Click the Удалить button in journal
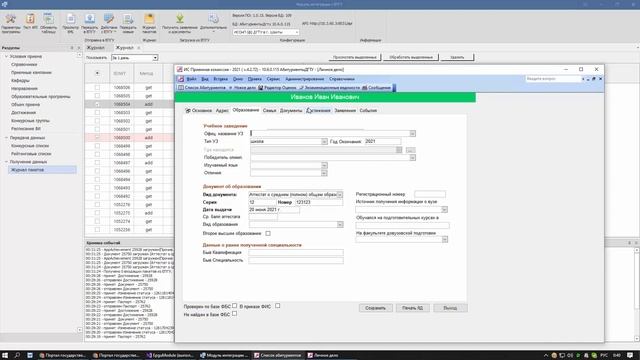This screenshot has width=640, height=360. pyautogui.click(x=457, y=57)
